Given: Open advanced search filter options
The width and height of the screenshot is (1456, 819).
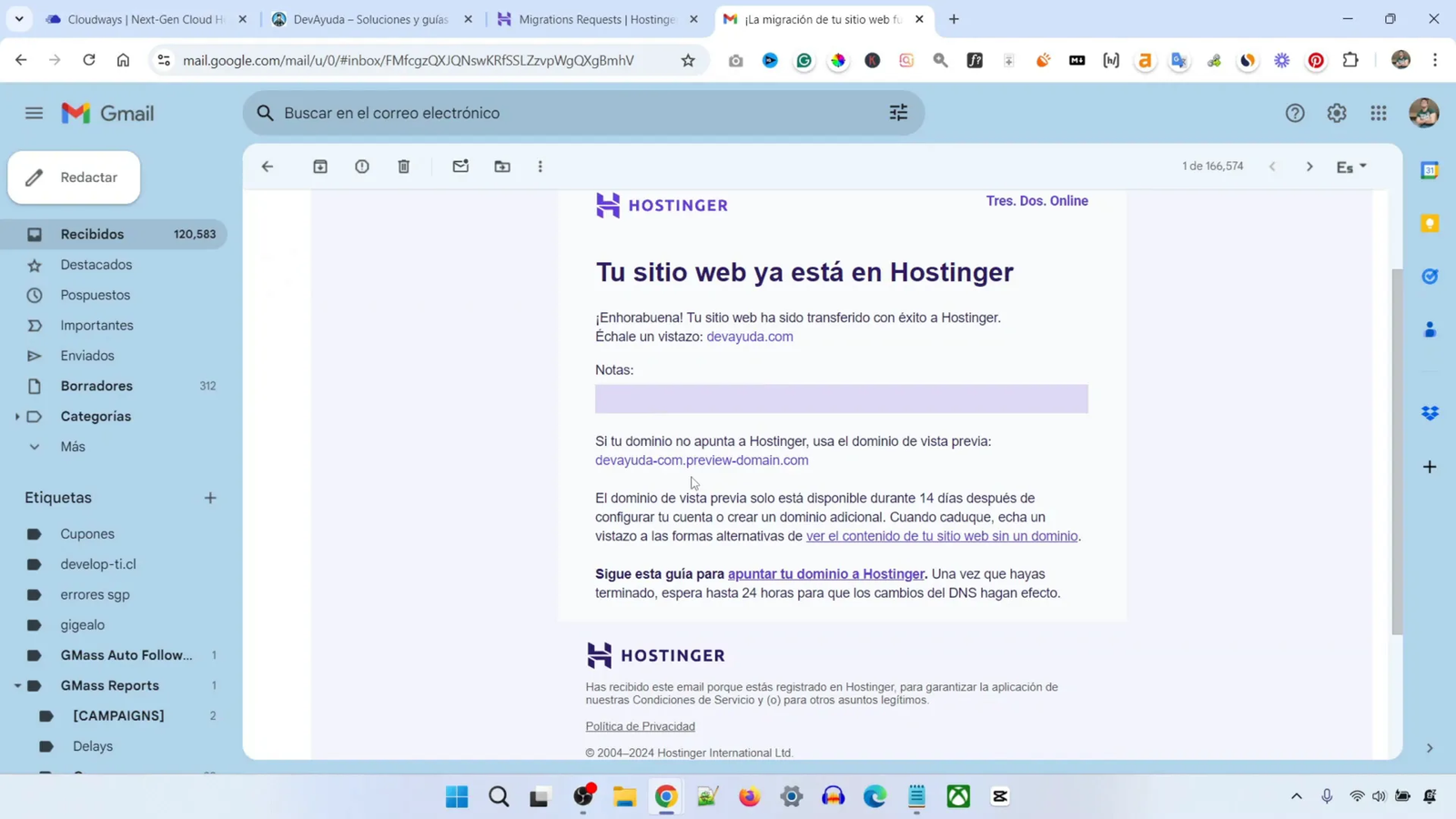Looking at the screenshot, I should [x=897, y=112].
